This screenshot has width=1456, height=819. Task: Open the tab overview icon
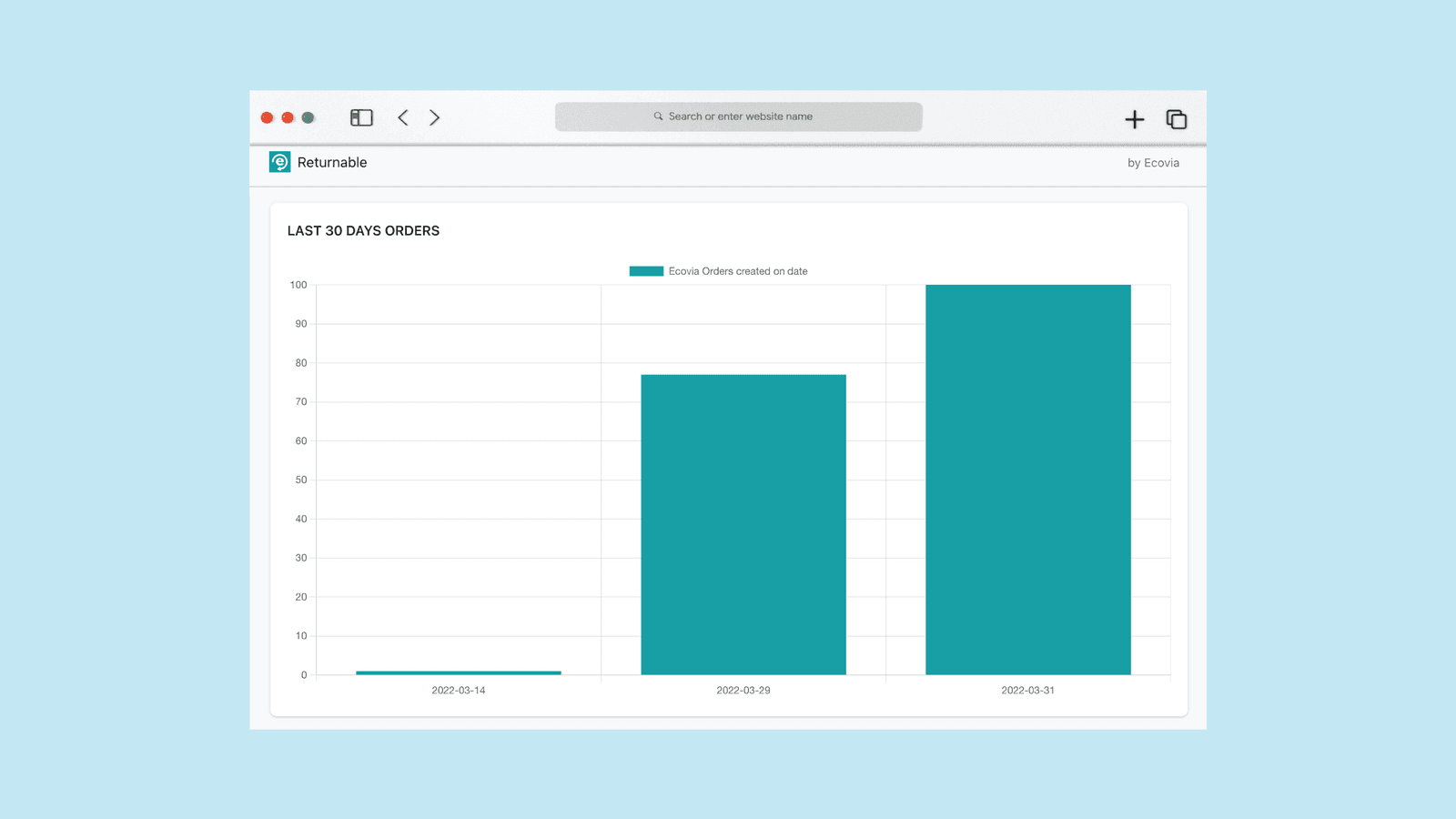1176,119
